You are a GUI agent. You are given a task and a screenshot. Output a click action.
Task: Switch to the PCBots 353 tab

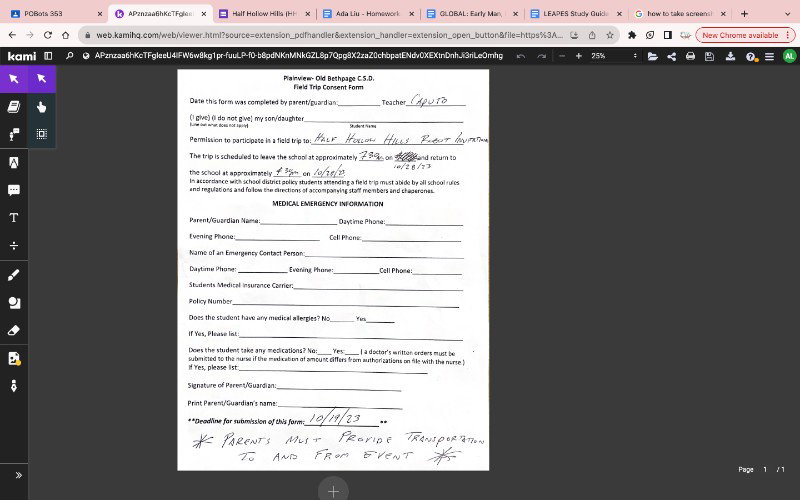pyautogui.click(x=56, y=14)
